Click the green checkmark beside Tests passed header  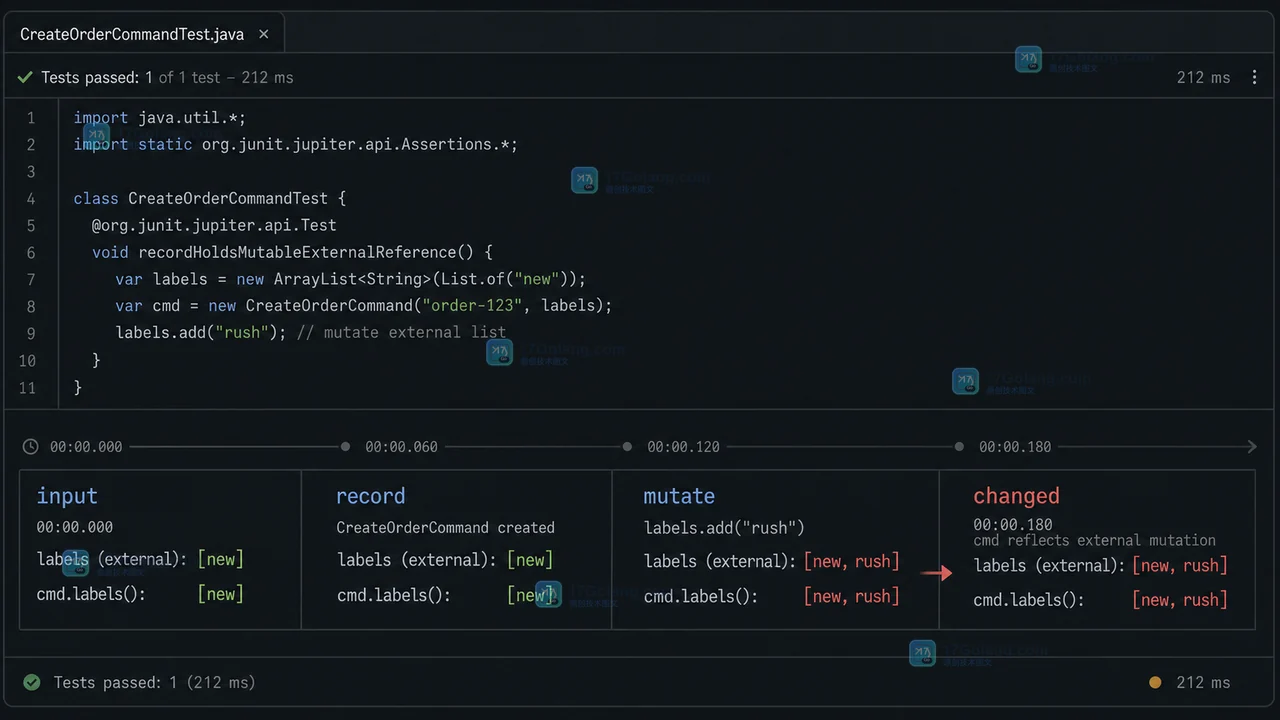coord(25,77)
